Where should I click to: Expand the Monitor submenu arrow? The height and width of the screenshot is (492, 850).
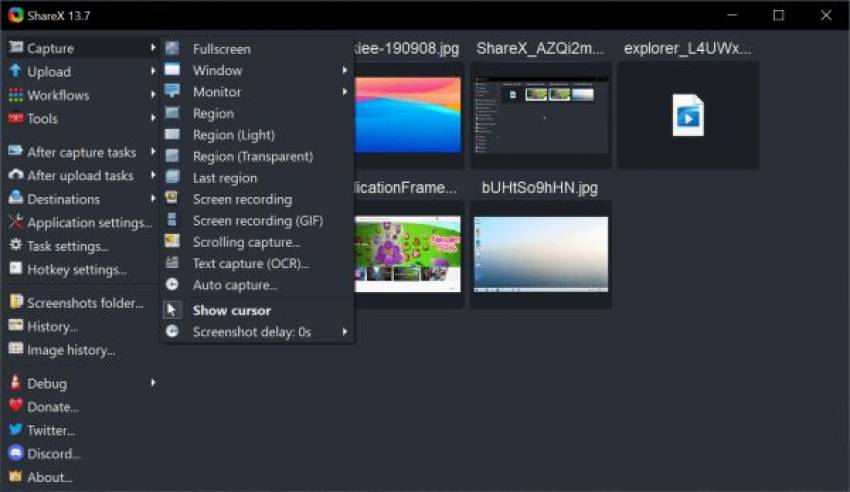pos(345,92)
